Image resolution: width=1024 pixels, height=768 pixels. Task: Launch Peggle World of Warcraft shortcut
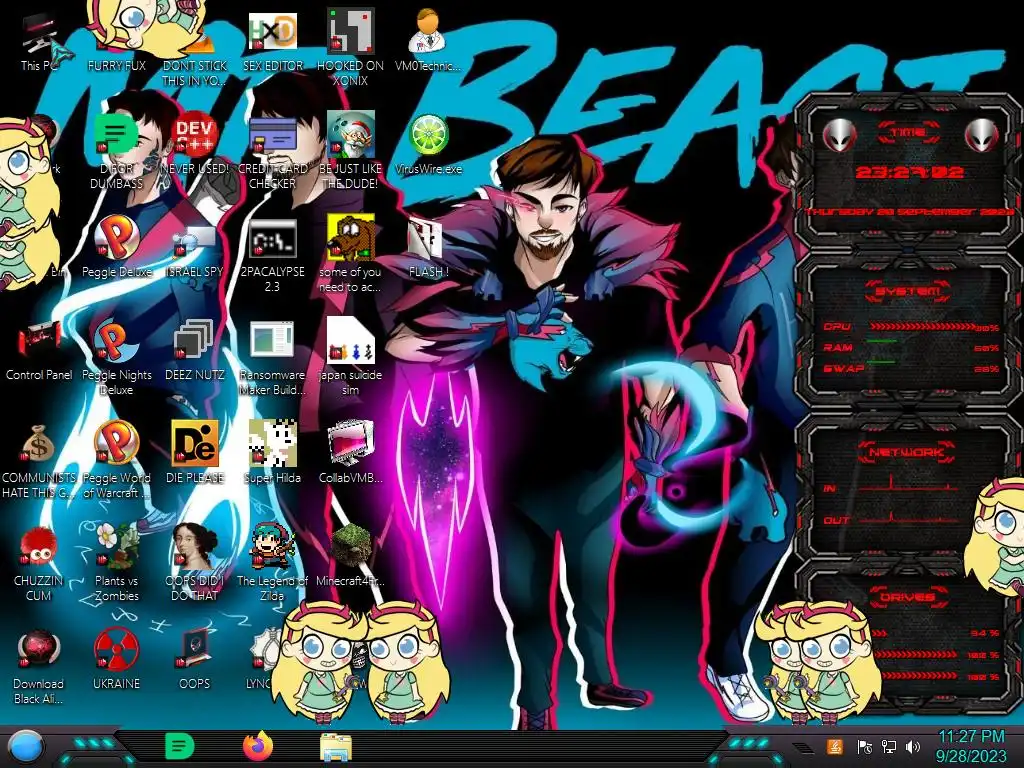(116, 459)
